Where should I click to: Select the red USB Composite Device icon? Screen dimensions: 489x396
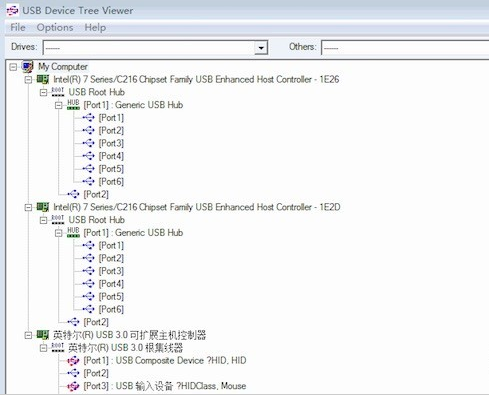(73, 360)
